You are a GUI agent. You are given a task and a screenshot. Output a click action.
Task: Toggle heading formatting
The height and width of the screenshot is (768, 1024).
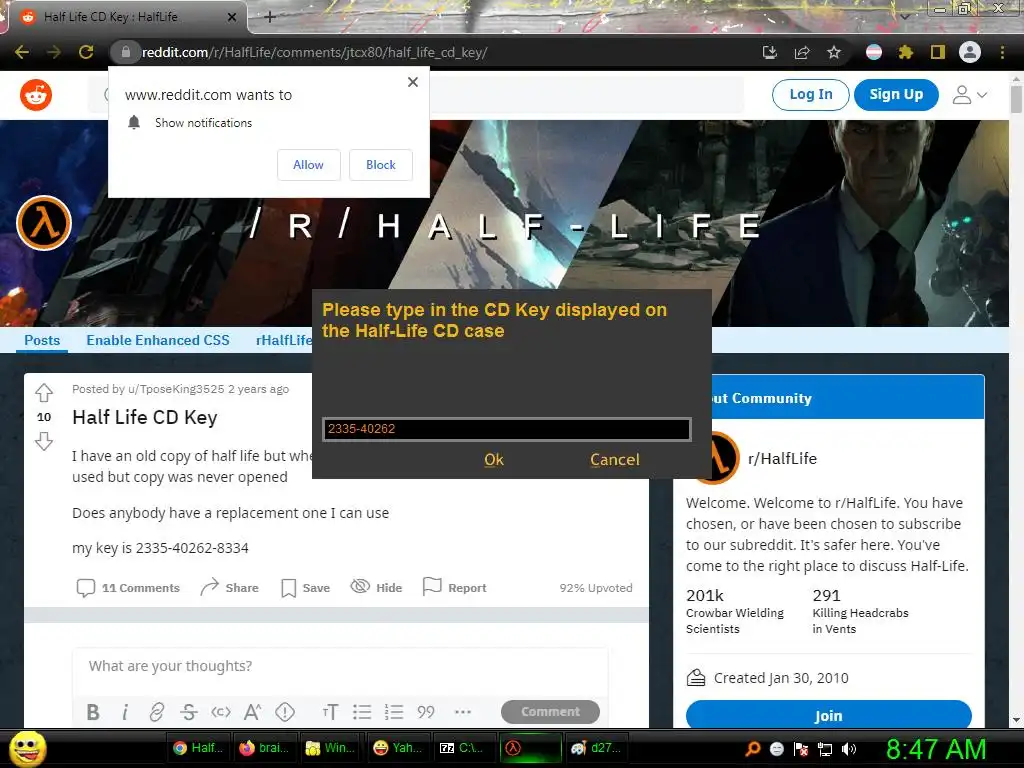330,712
